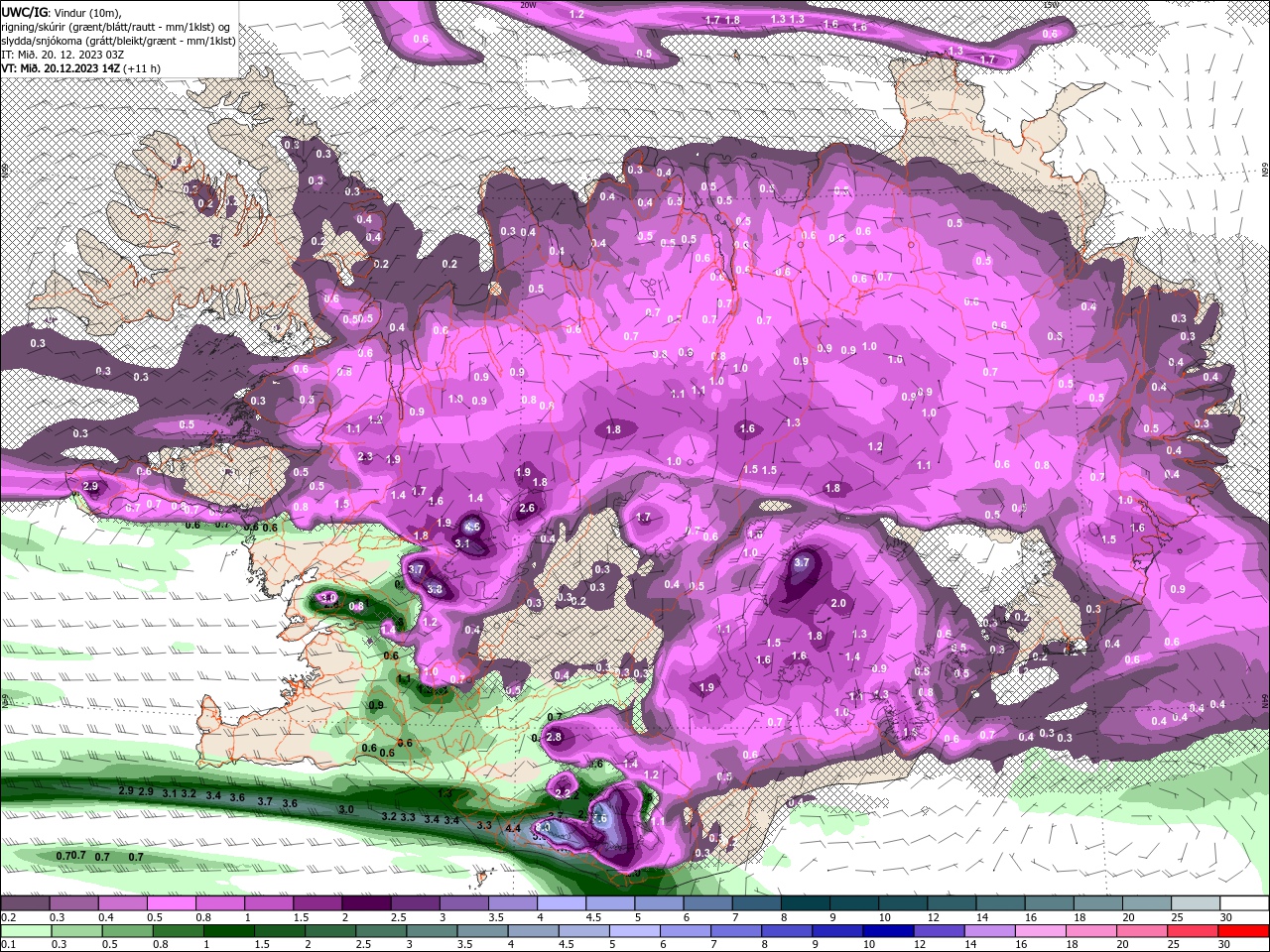
Task: Select the palest green 0.1 swatch in lower legend
Action: [x=25, y=931]
